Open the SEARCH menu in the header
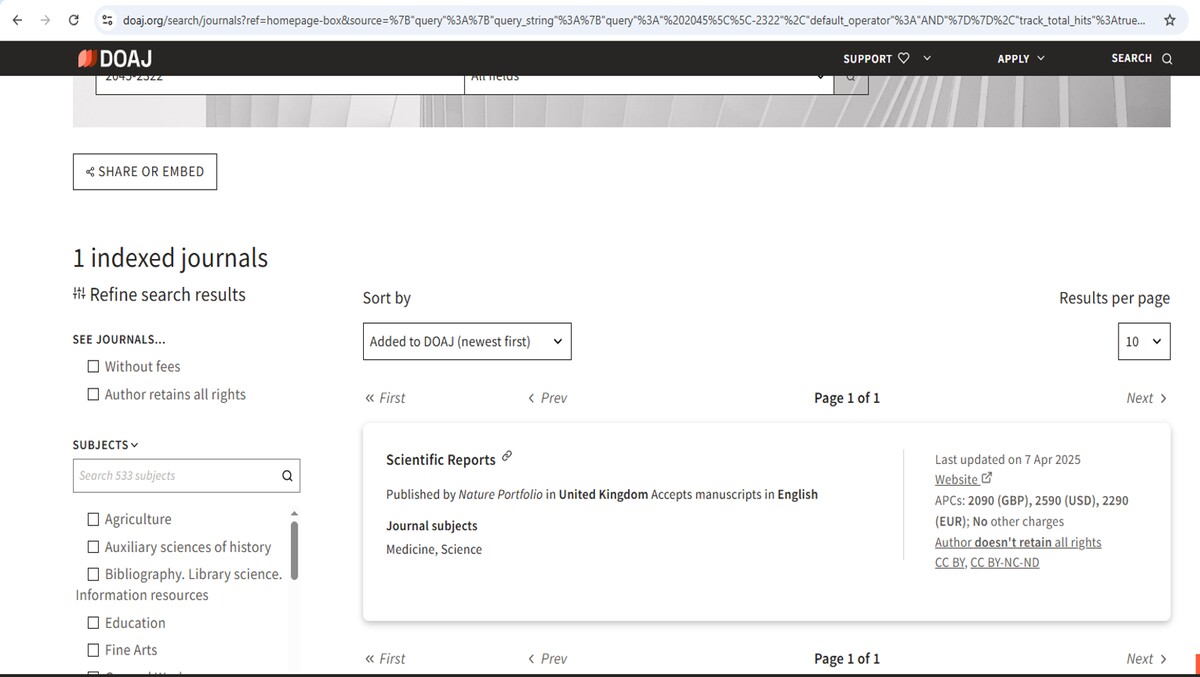The width and height of the screenshot is (1200, 677). (x=1141, y=58)
